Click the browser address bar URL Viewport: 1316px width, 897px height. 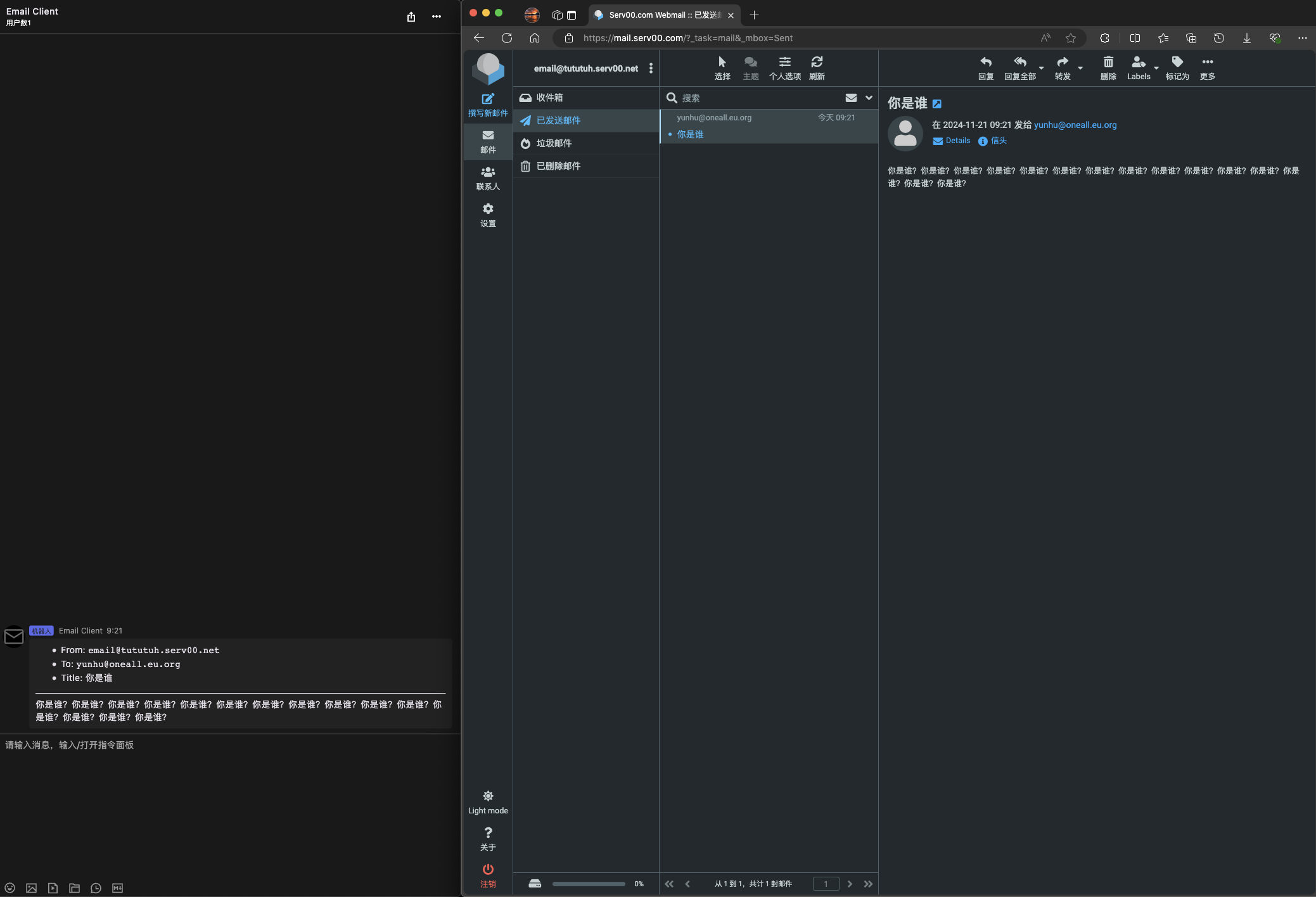(x=687, y=38)
